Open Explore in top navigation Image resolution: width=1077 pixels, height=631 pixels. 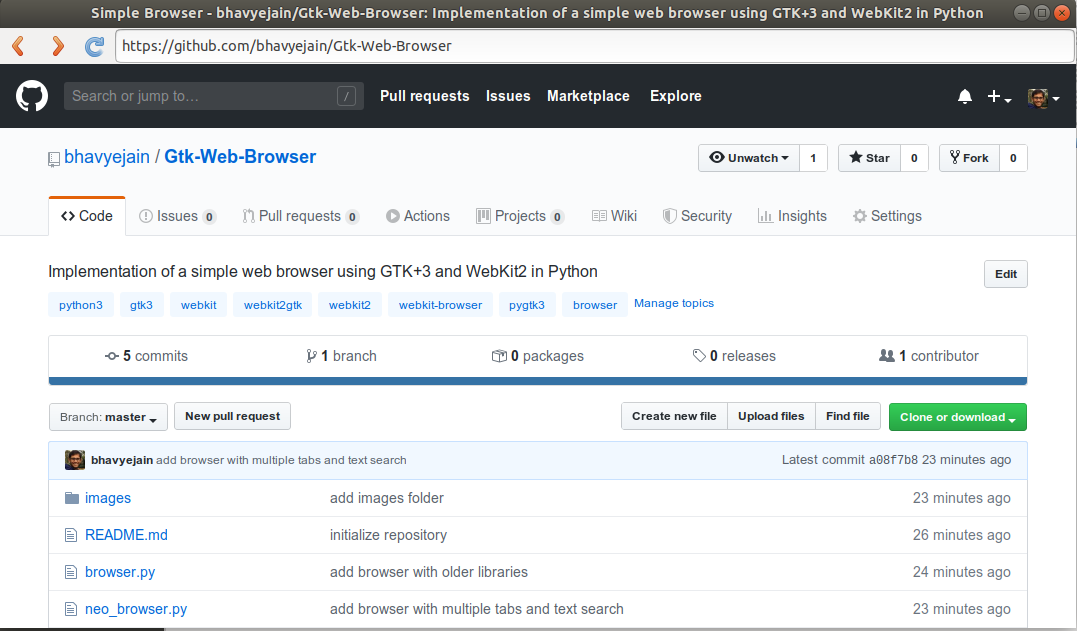point(676,96)
